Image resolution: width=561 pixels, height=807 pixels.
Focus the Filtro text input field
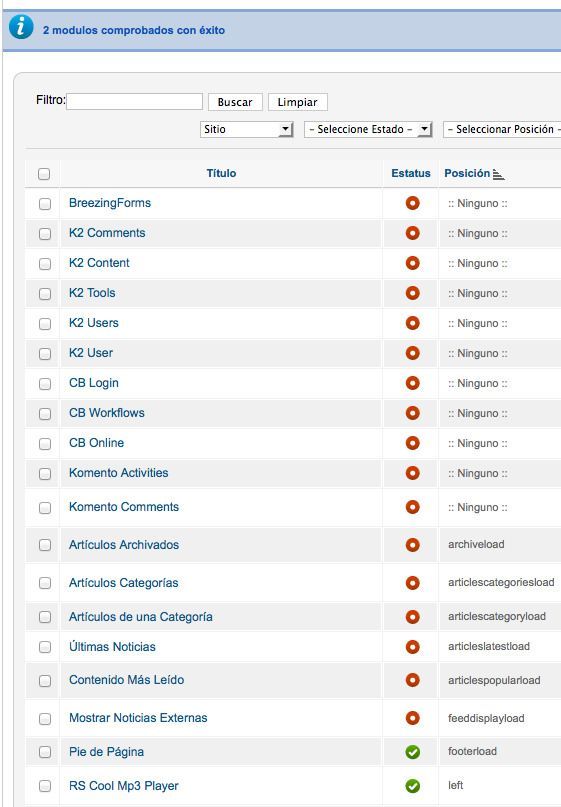[x=134, y=101]
